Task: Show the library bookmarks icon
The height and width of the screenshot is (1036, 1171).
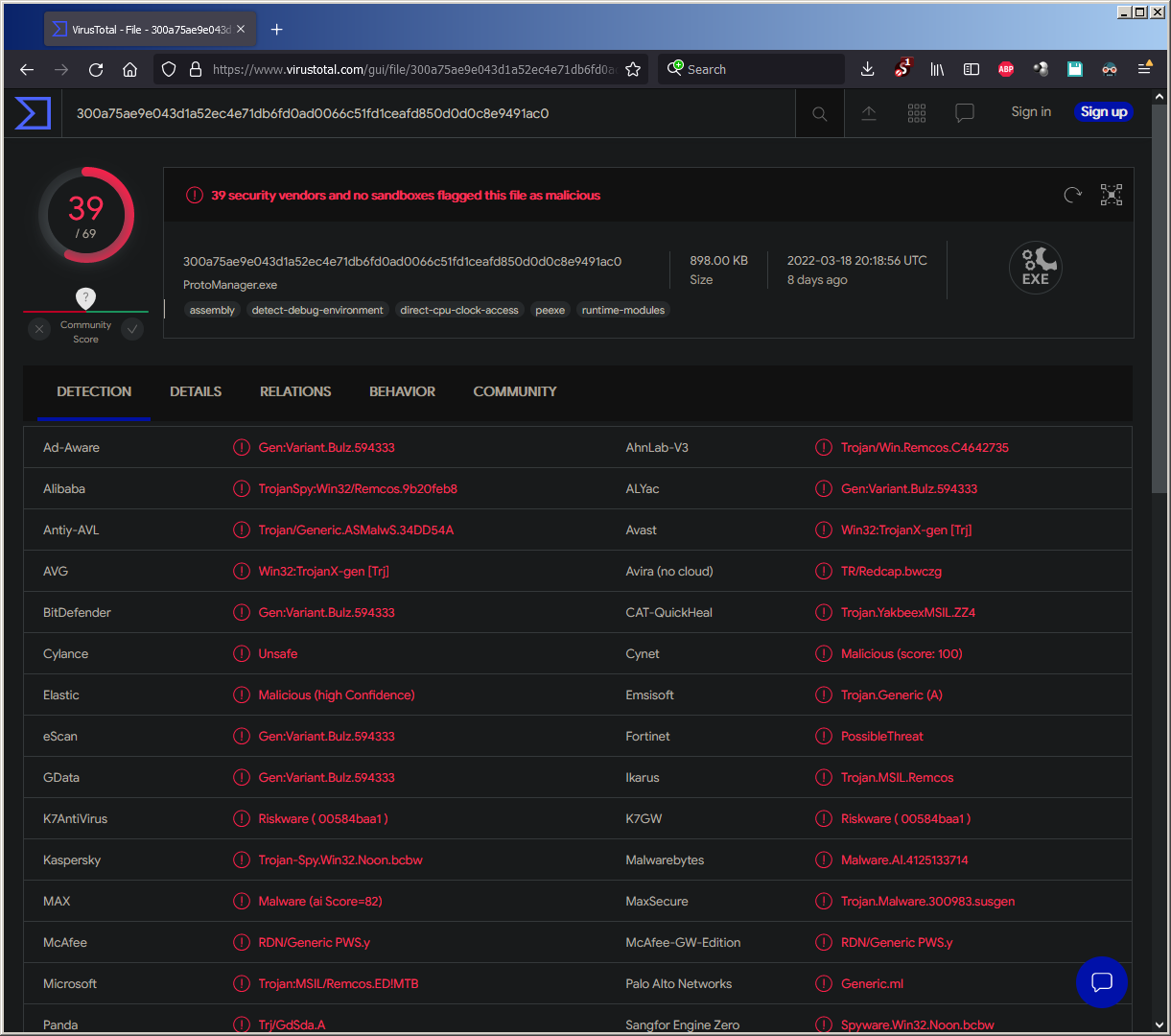Action: coord(937,69)
